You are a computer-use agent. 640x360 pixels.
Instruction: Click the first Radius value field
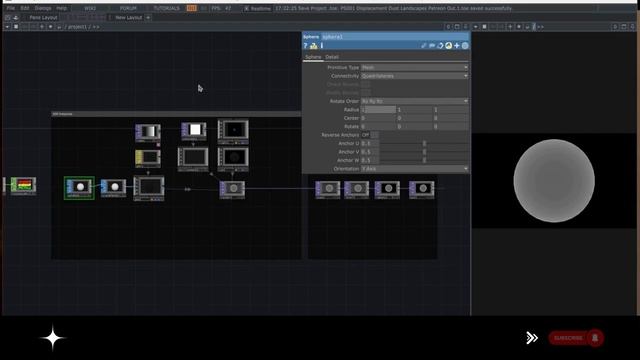(378, 109)
